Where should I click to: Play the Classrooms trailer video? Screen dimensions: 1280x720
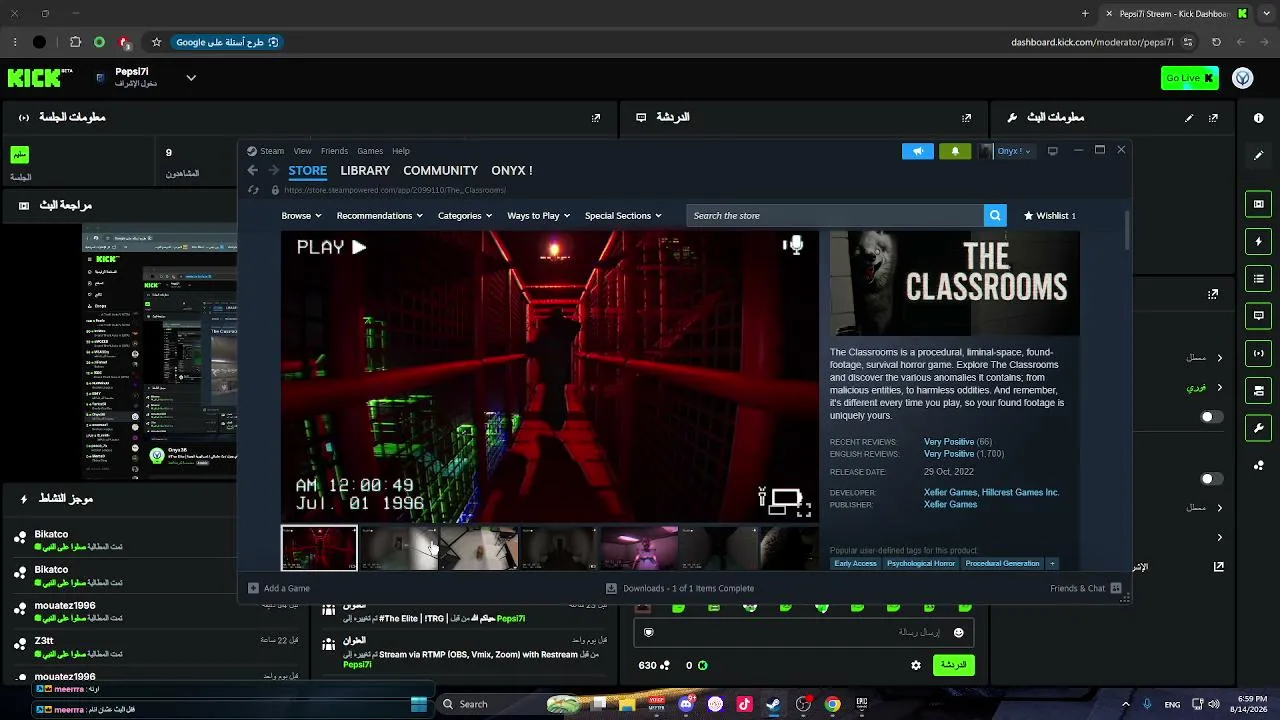pyautogui.click(x=332, y=247)
